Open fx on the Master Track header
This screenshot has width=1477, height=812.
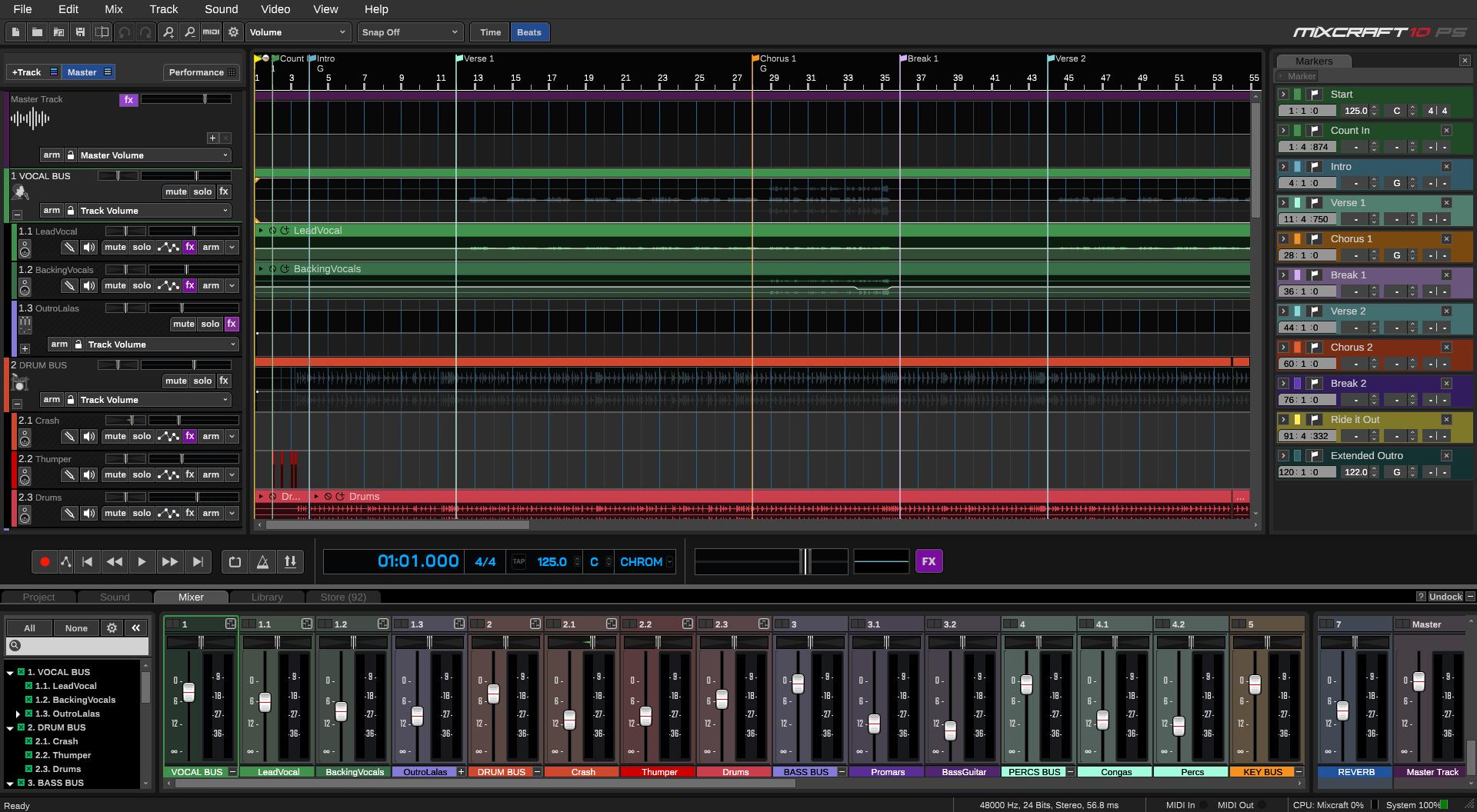coord(128,99)
